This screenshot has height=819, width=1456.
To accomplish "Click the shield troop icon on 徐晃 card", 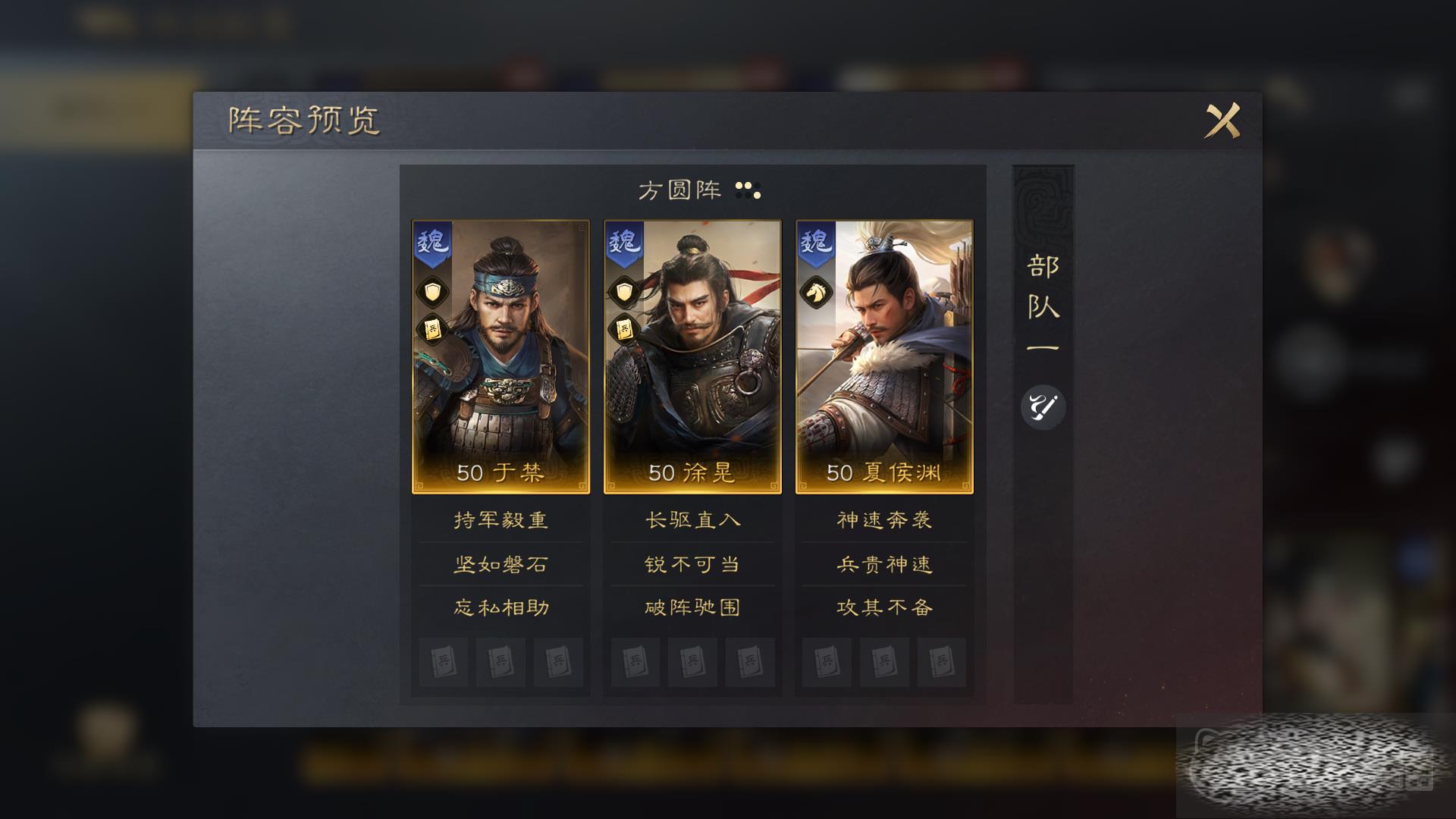I will click(624, 293).
